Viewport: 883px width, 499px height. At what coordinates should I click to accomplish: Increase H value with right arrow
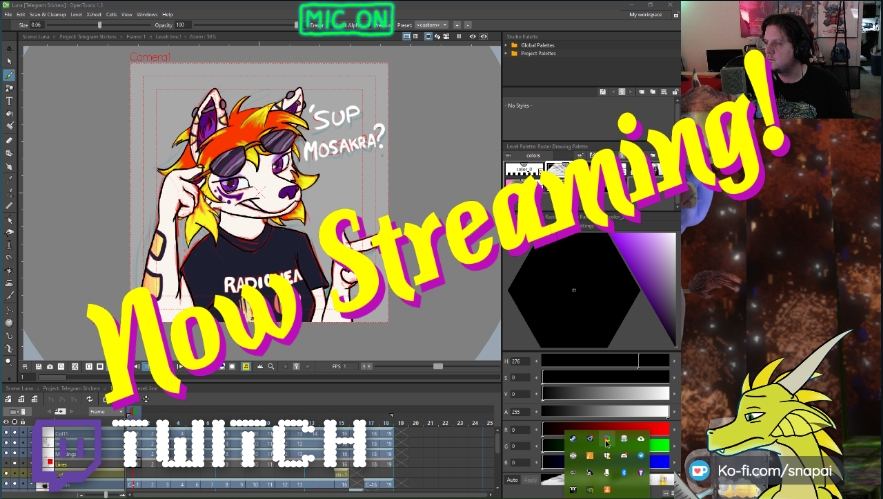pyautogui.click(x=675, y=361)
